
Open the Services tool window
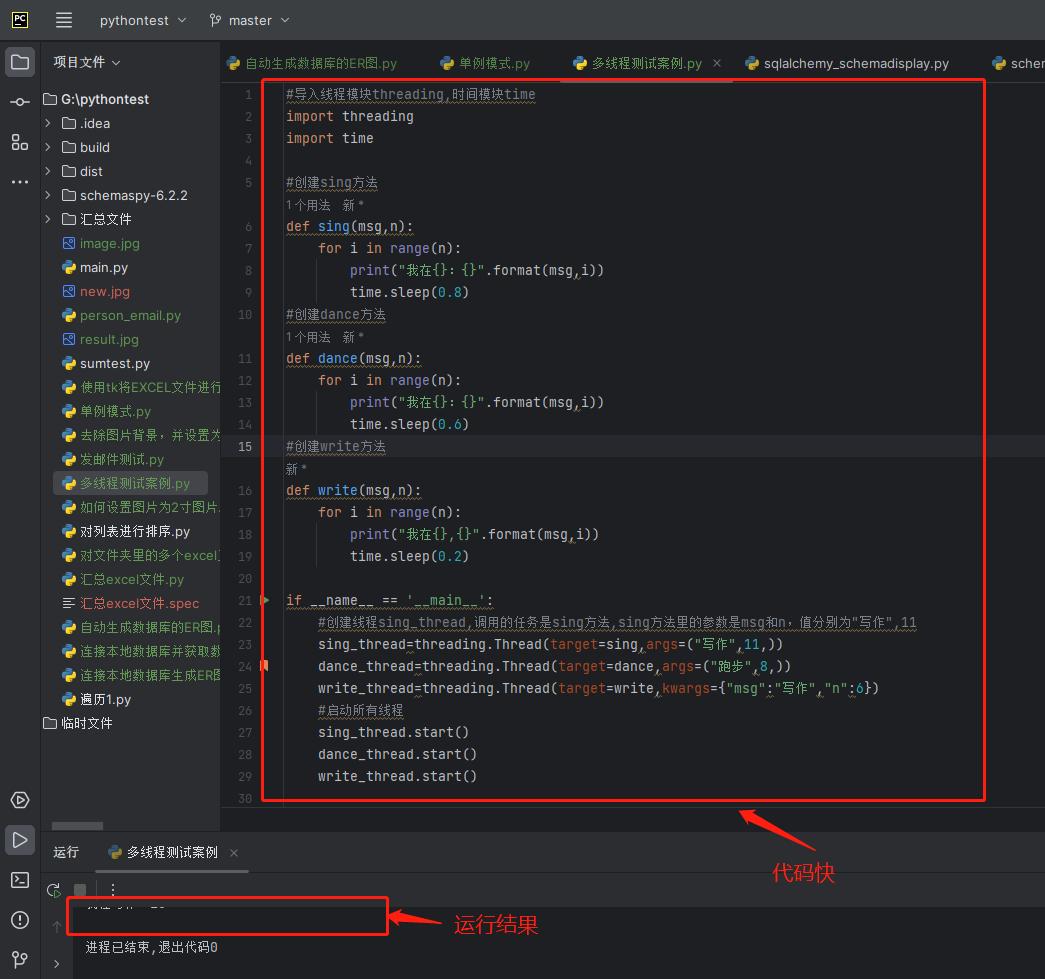click(x=20, y=800)
